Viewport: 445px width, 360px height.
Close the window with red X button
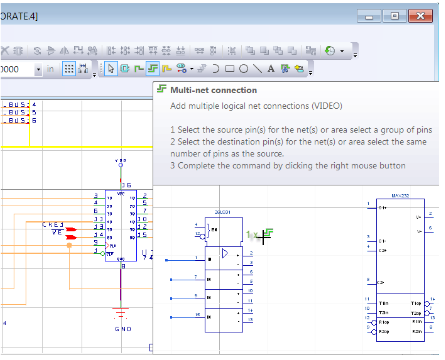[x=421, y=16]
